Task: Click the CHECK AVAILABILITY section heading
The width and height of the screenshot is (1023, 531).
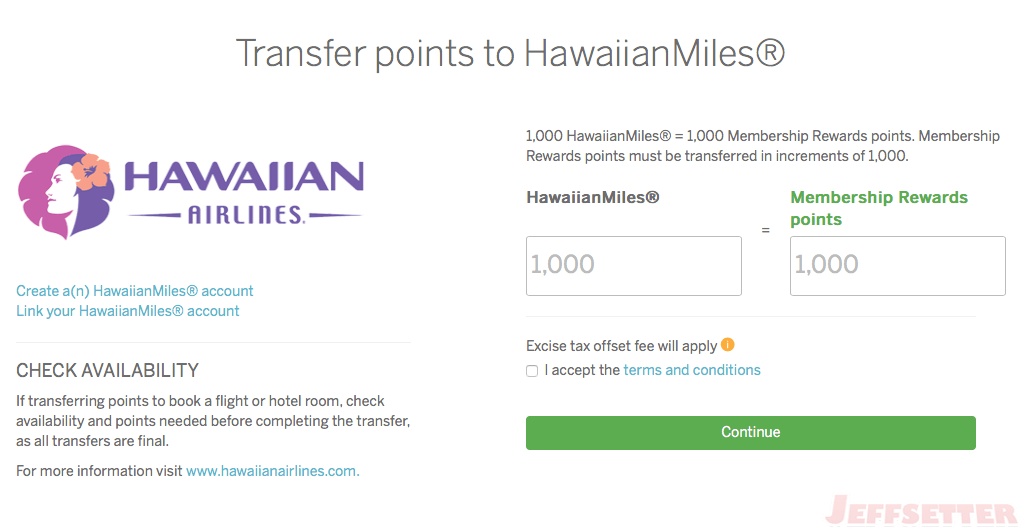Action: tap(108, 371)
